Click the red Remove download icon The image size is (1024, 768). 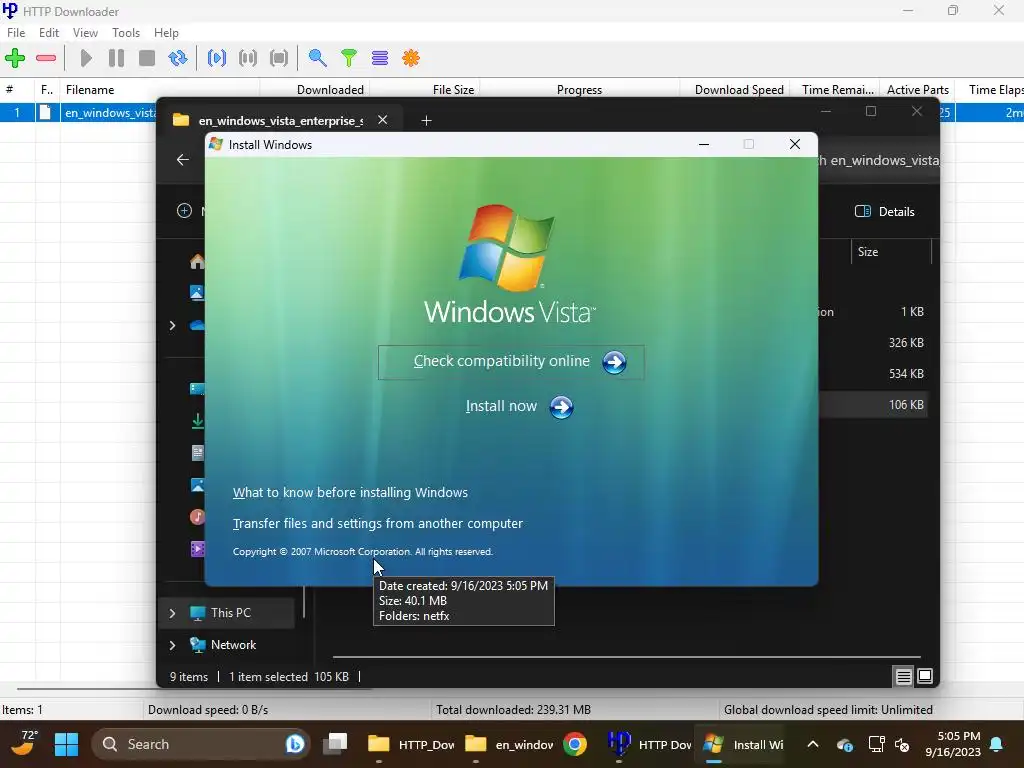tap(46, 58)
